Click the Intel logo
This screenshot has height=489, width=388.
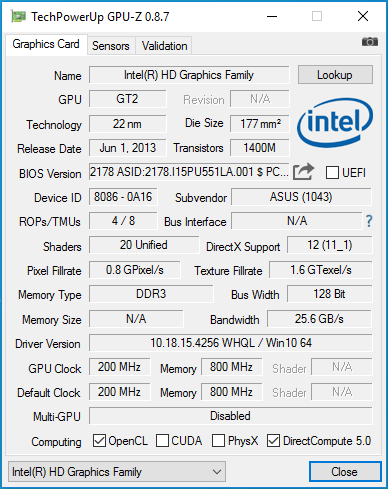point(335,123)
